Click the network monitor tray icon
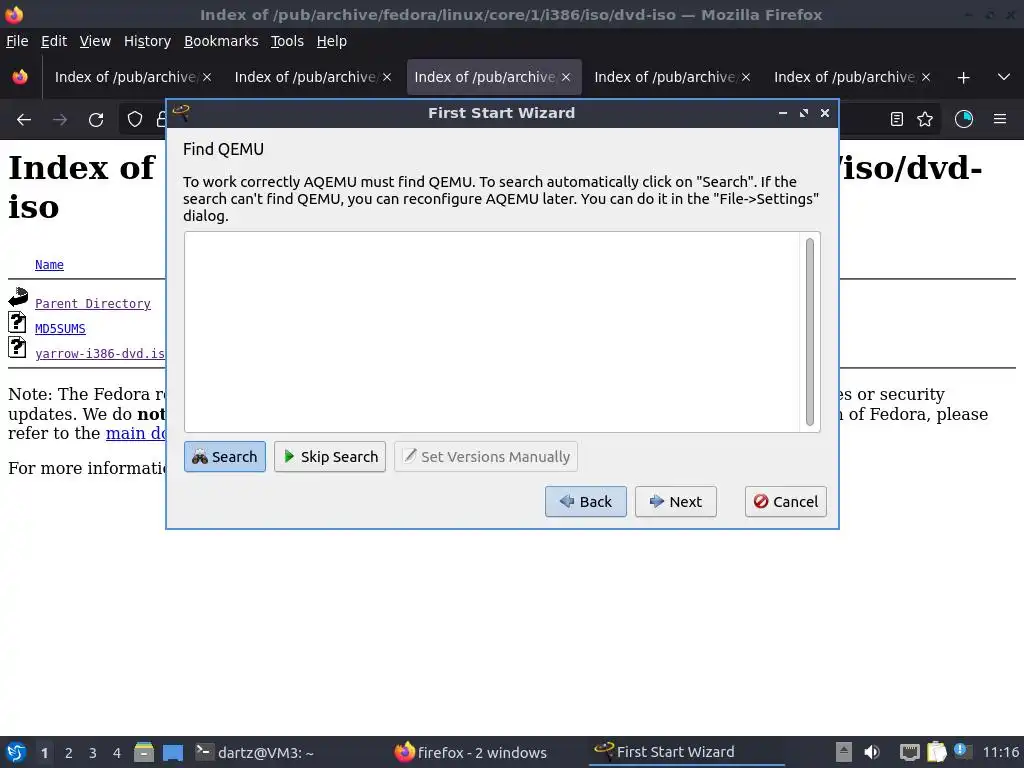 click(x=909, y=752)
